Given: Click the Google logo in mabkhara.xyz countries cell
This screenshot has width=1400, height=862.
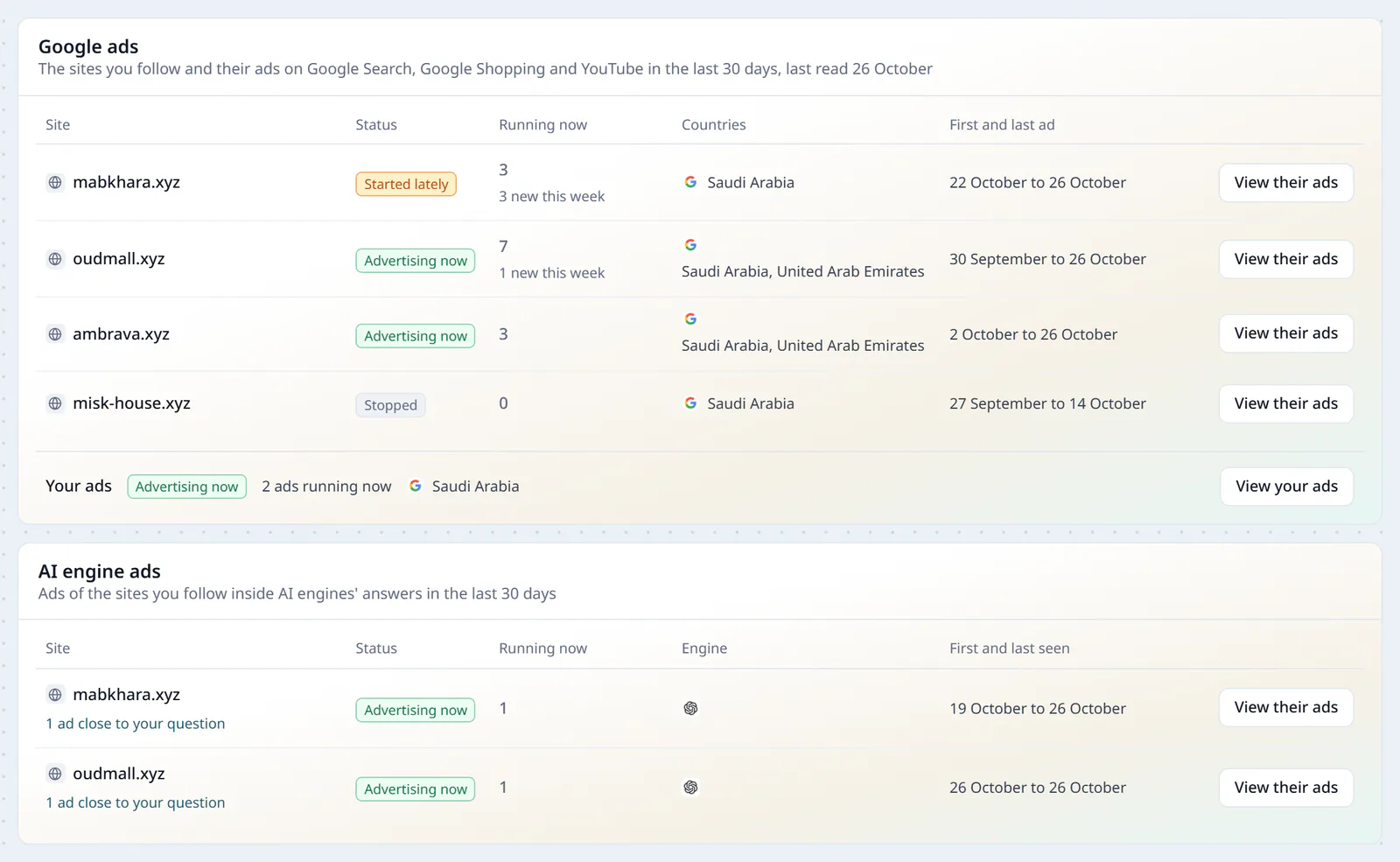Looking at the screenshot, I should pos(690,182).
